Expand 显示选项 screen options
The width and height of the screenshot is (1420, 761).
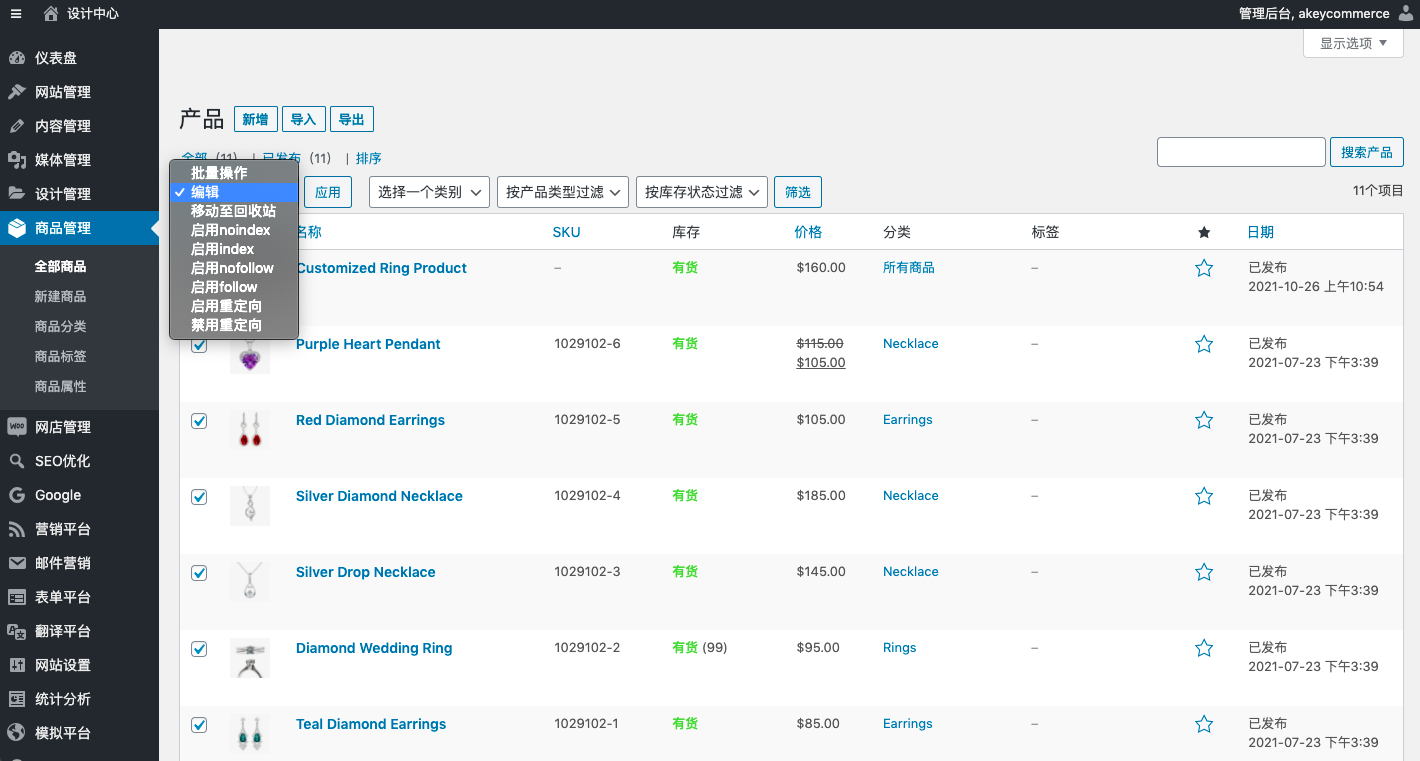pyautogui.click(x=1353, y=43)
